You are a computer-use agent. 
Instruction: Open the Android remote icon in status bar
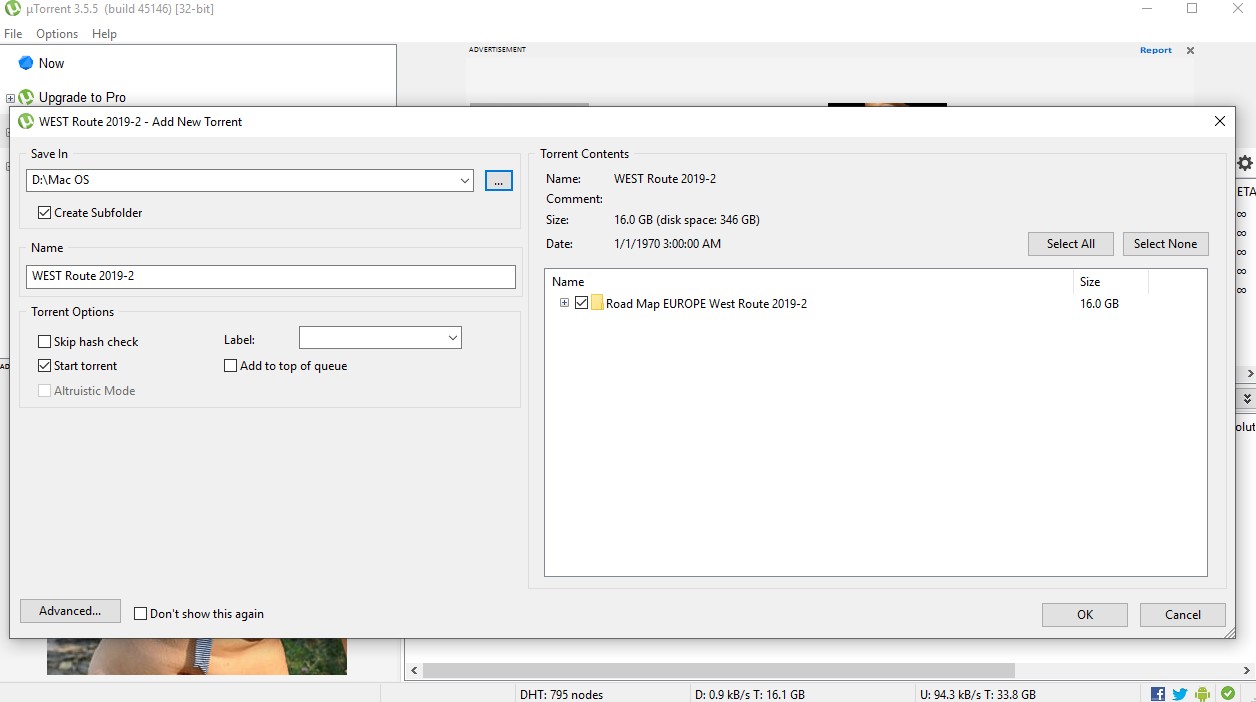click(x=1203, y=694)
